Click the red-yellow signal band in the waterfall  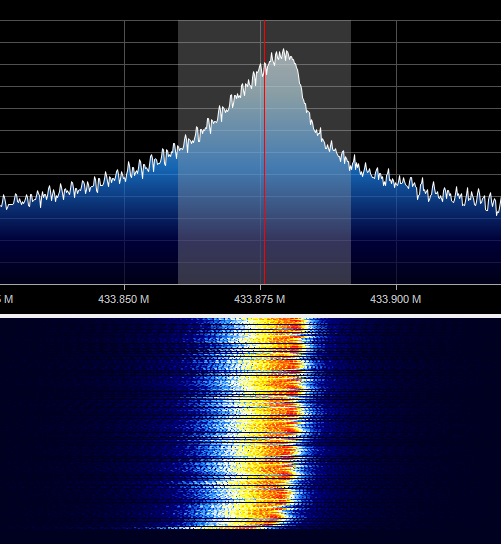(x=274, y=422)
